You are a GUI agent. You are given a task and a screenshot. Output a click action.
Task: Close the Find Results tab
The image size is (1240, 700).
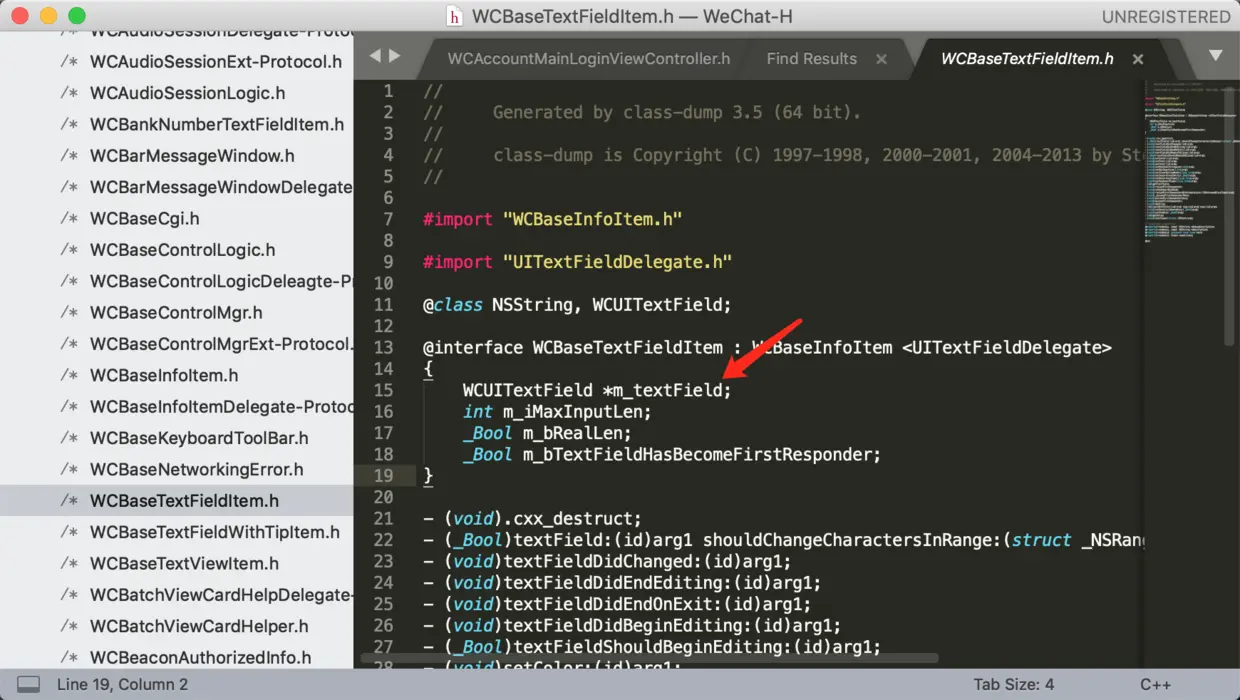[881, 59]
